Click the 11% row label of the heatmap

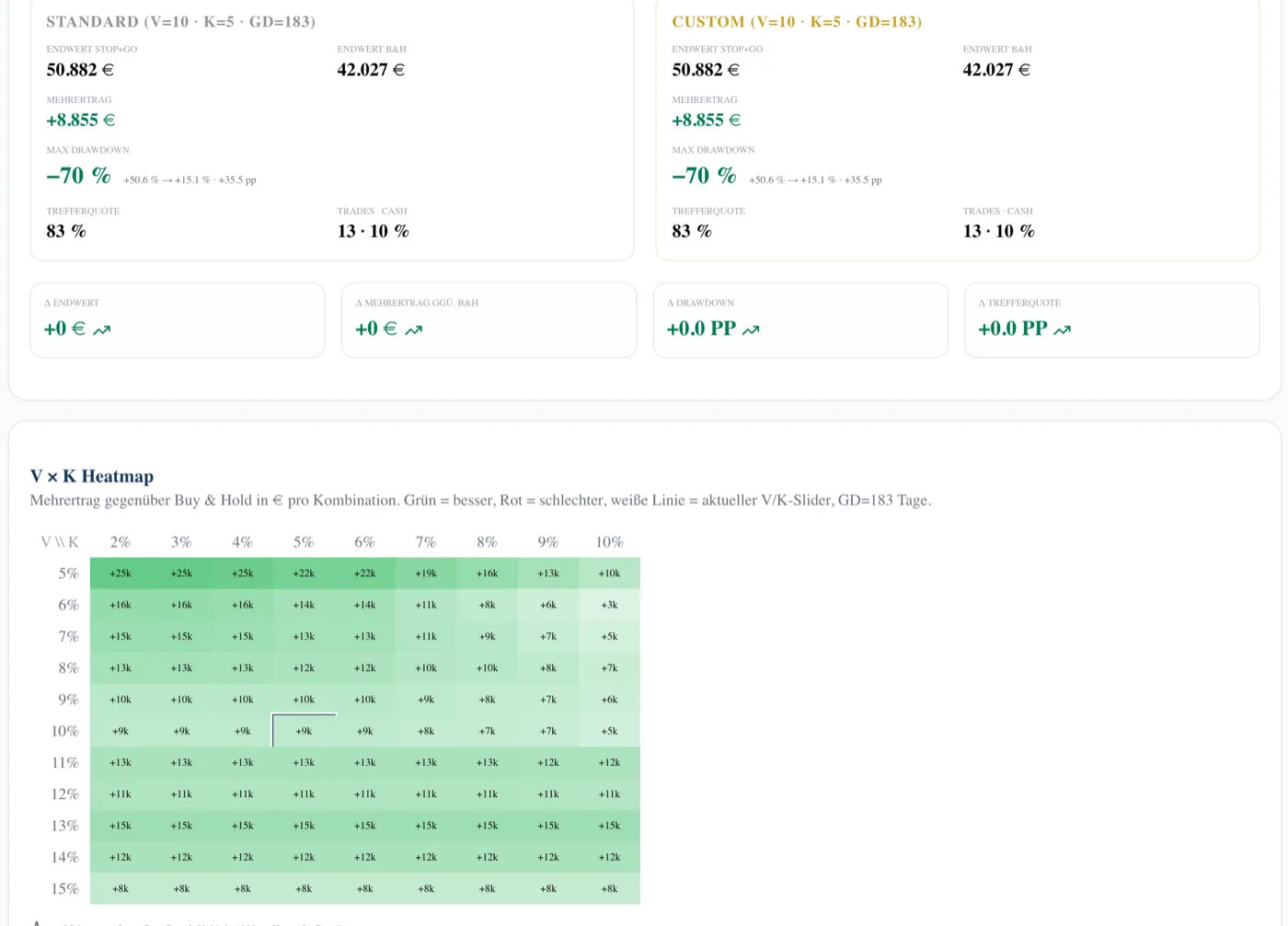point(65,762)
